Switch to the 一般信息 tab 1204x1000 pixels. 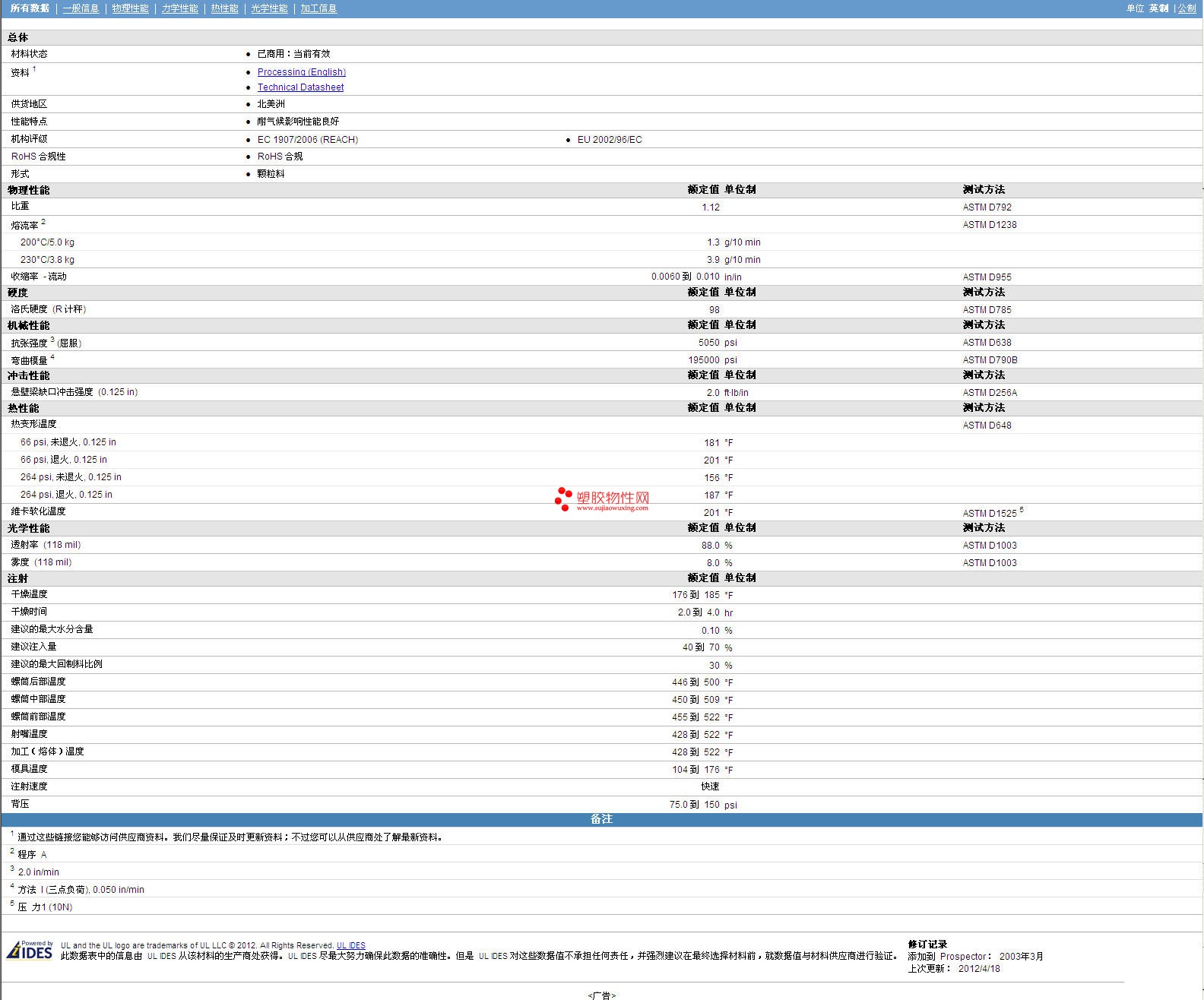(81, 8)
